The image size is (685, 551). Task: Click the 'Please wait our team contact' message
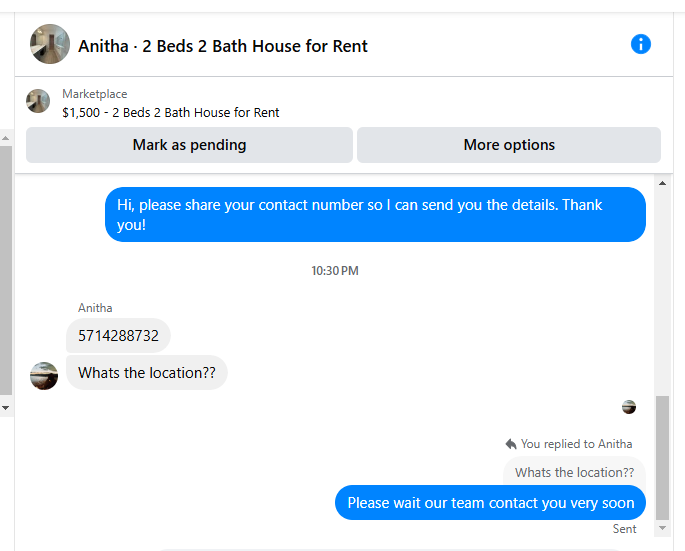click(x=490, y=502)
